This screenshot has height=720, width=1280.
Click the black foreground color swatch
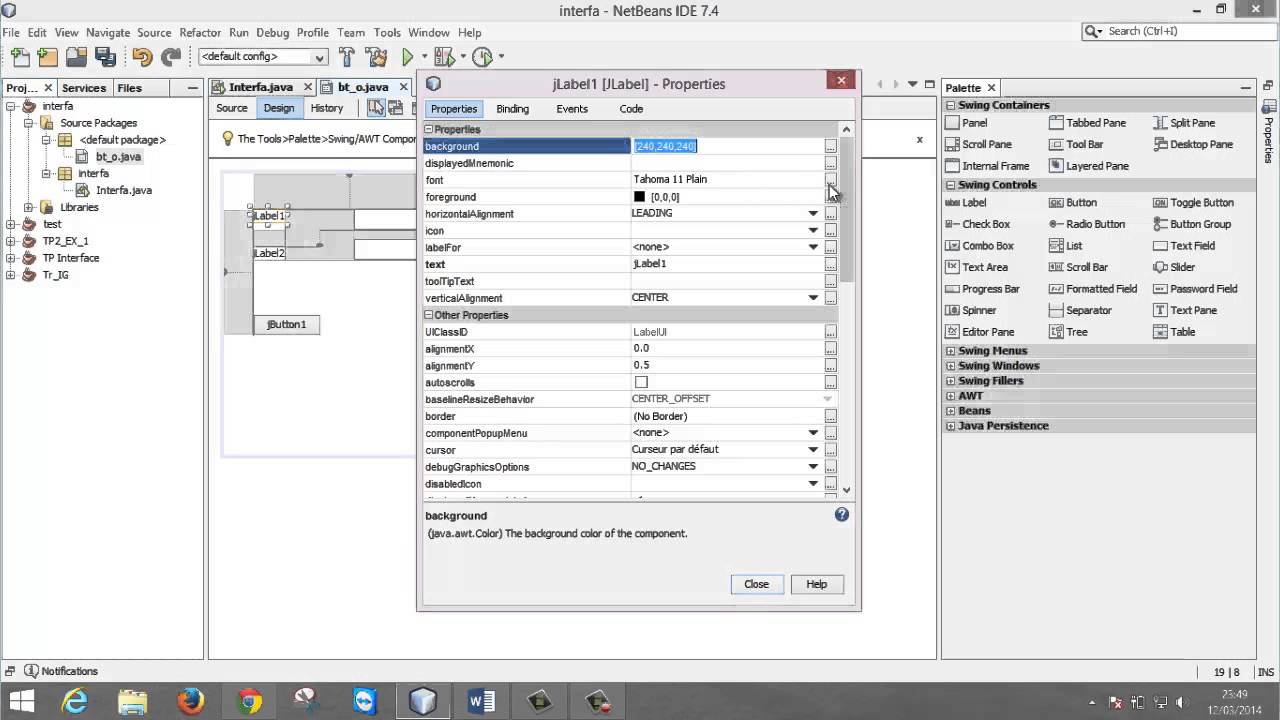pos(639,197)
